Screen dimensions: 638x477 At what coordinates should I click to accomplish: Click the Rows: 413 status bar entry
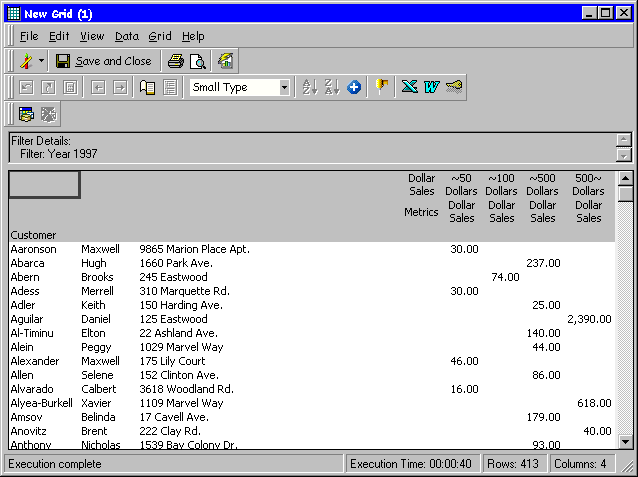coord(513,464)
